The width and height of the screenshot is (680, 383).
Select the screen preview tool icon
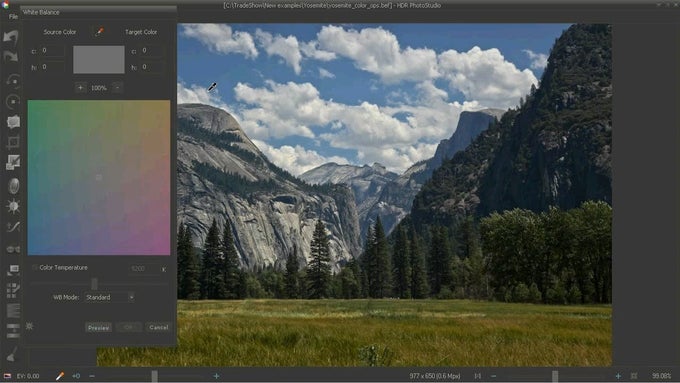pyautogui.click(x=13, y=270)
